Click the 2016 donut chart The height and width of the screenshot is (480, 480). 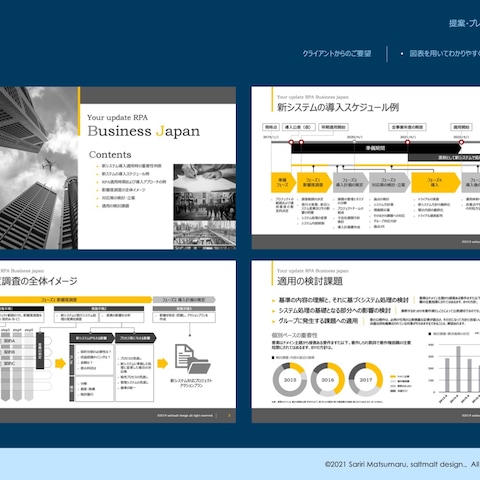click(328, 380)
